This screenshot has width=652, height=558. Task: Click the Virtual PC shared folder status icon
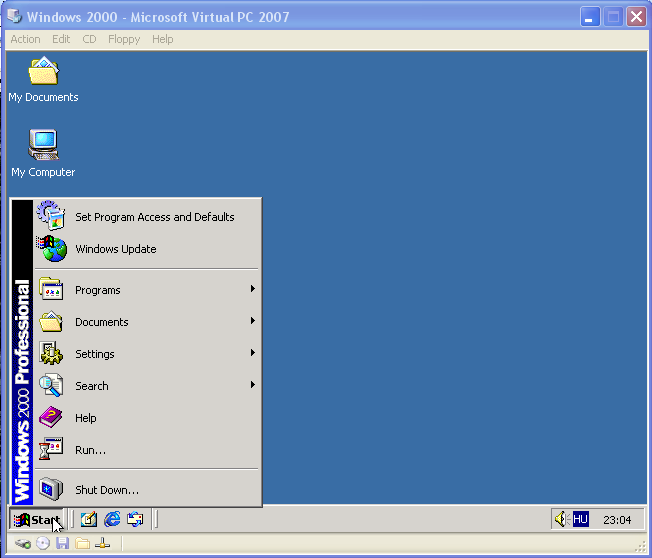(x=83, y=544)
